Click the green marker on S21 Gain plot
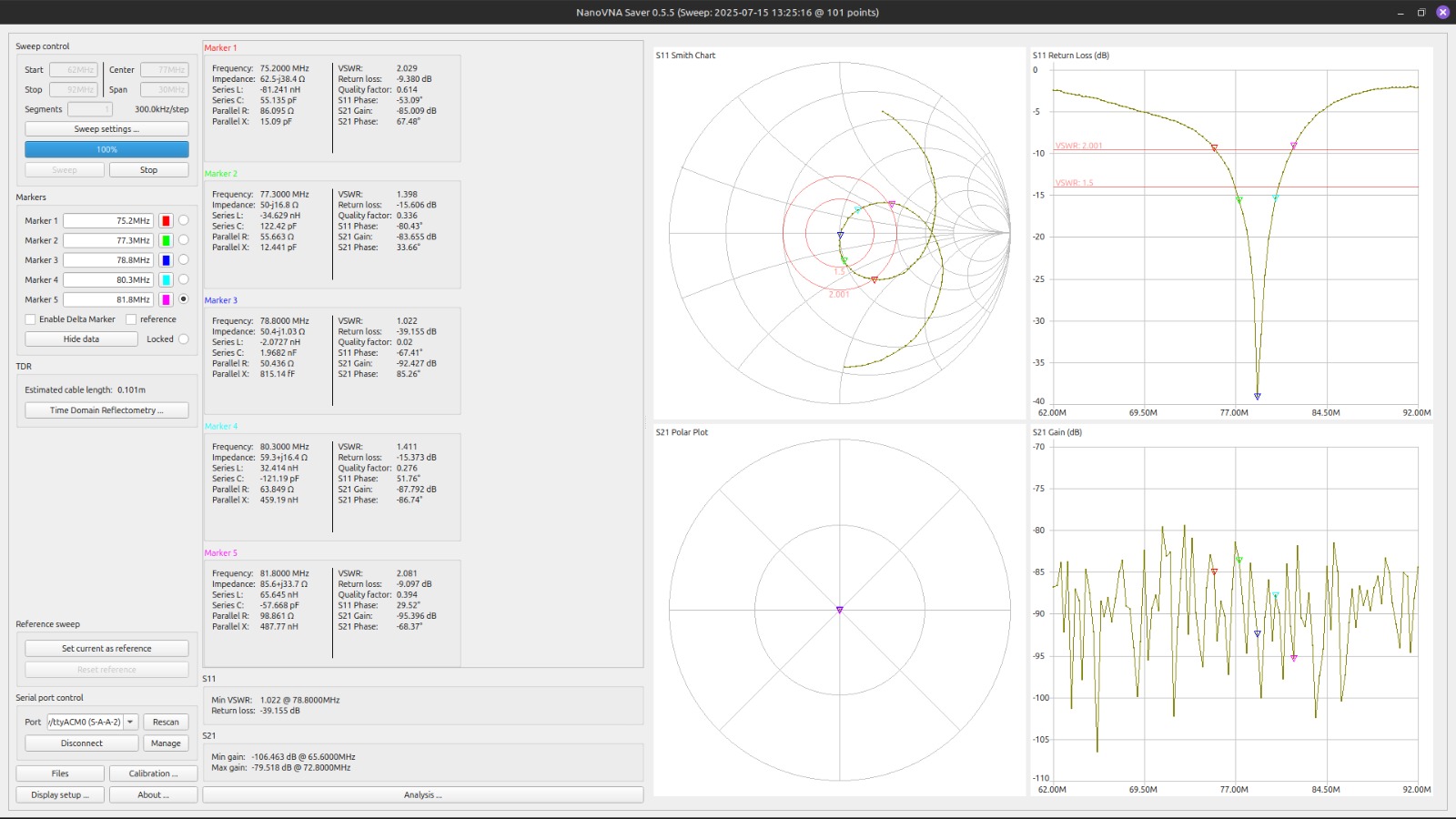The height and width of the screenshot is (819, 1456). [x=1239, y=560]
